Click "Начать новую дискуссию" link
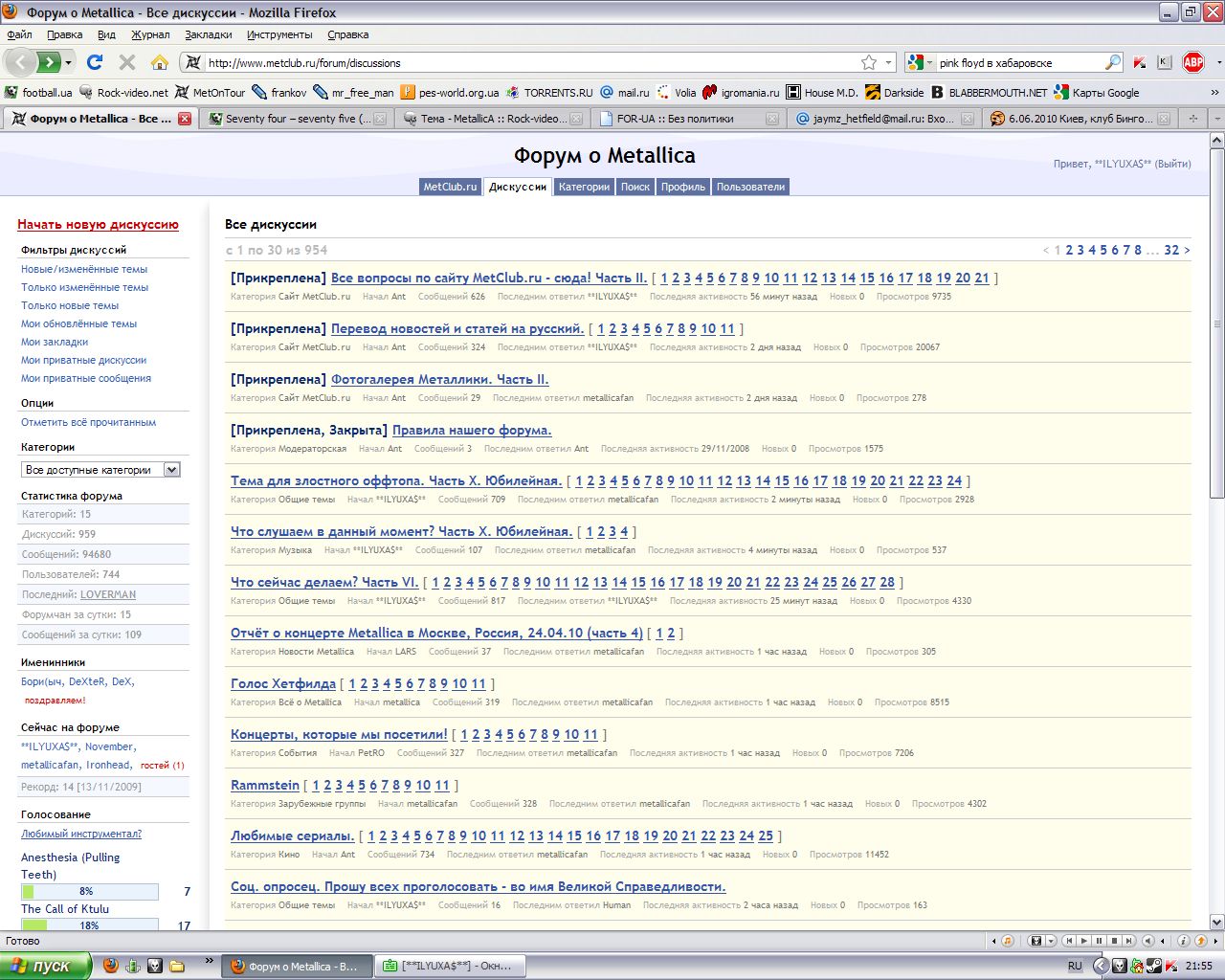1225x980 pixels. (x=98, y=225)
